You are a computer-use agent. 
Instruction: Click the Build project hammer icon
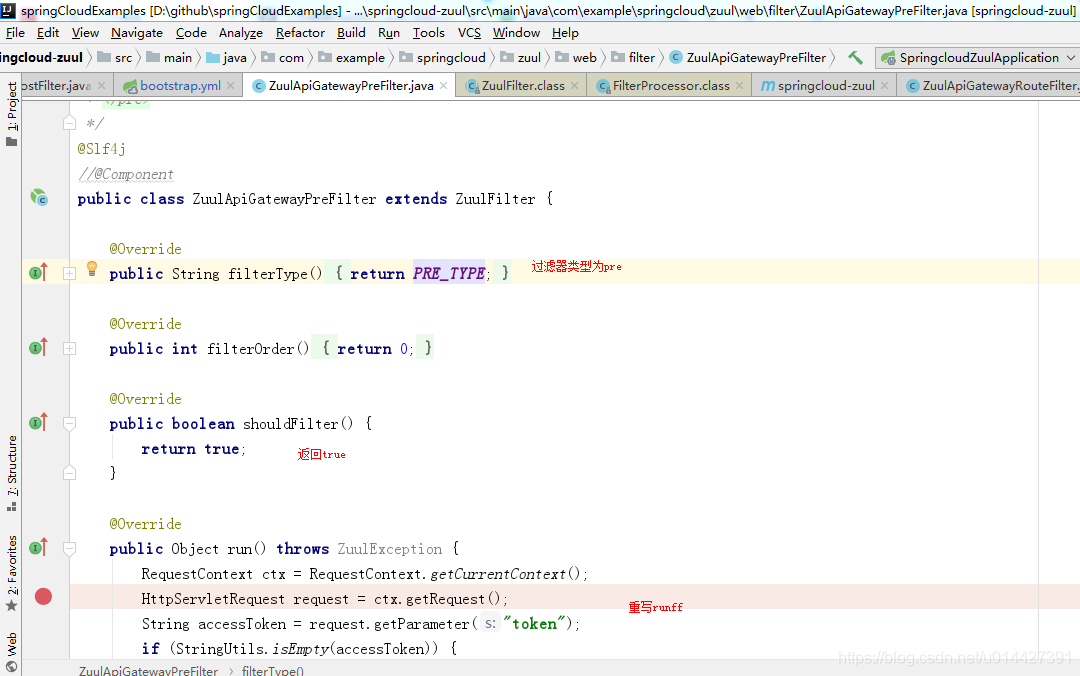(855, 58)
